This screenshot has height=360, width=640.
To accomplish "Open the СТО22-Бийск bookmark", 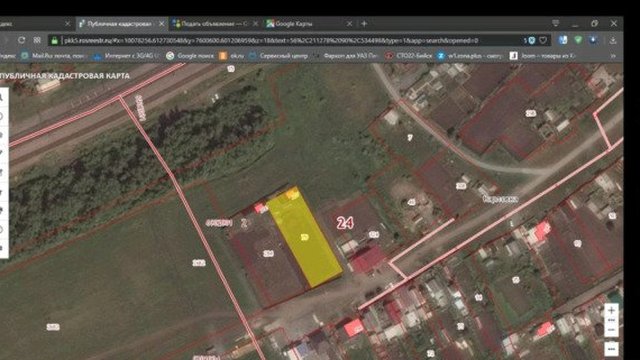I will pyautogui.click(x=409, y=56).
